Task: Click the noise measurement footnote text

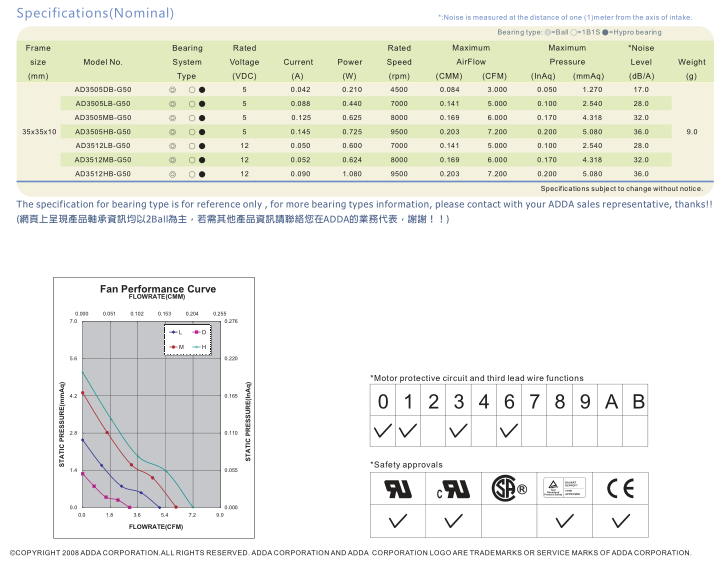Action: click(565, 17)
